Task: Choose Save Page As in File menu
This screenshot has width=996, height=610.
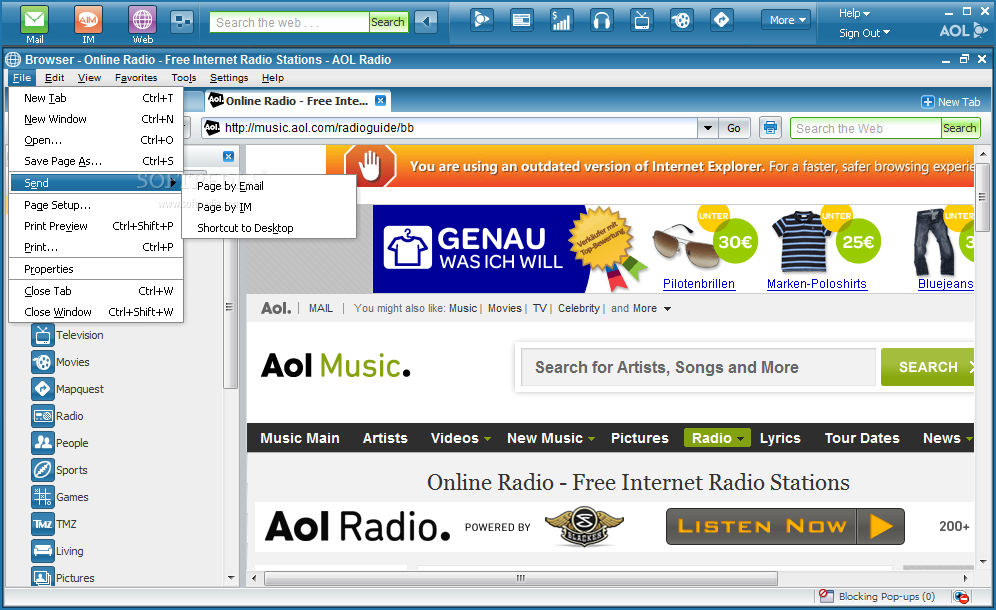Action: pos(97,161)
